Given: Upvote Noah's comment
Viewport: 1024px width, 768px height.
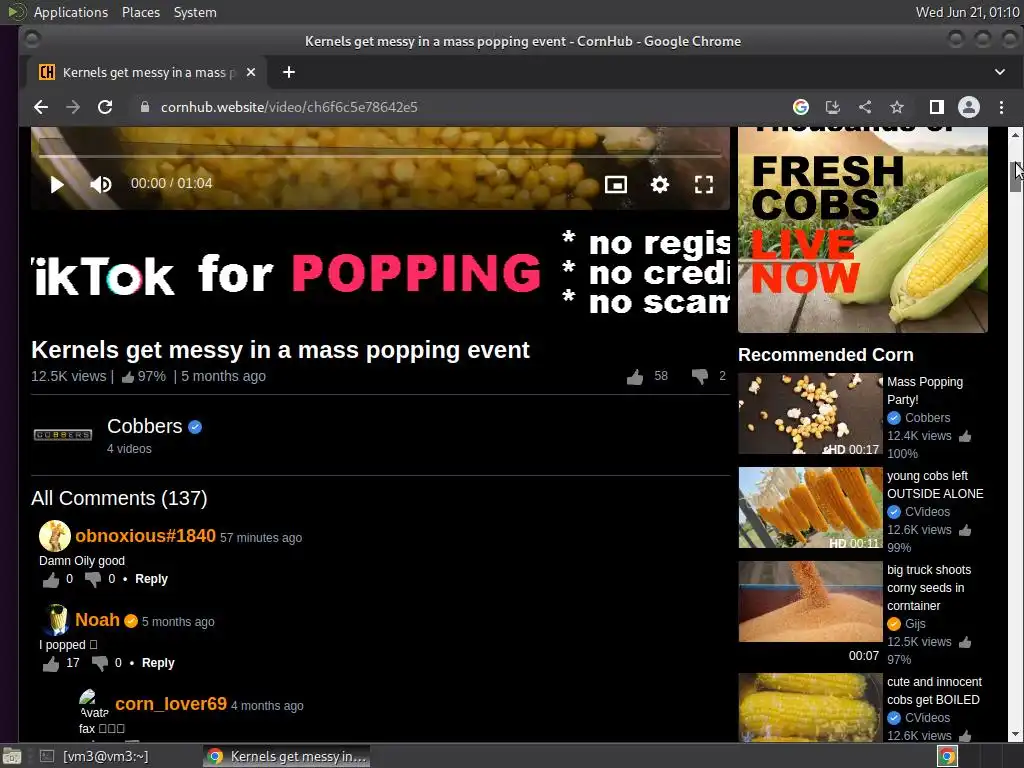Looking at the screenshot, I should point(51,664).
